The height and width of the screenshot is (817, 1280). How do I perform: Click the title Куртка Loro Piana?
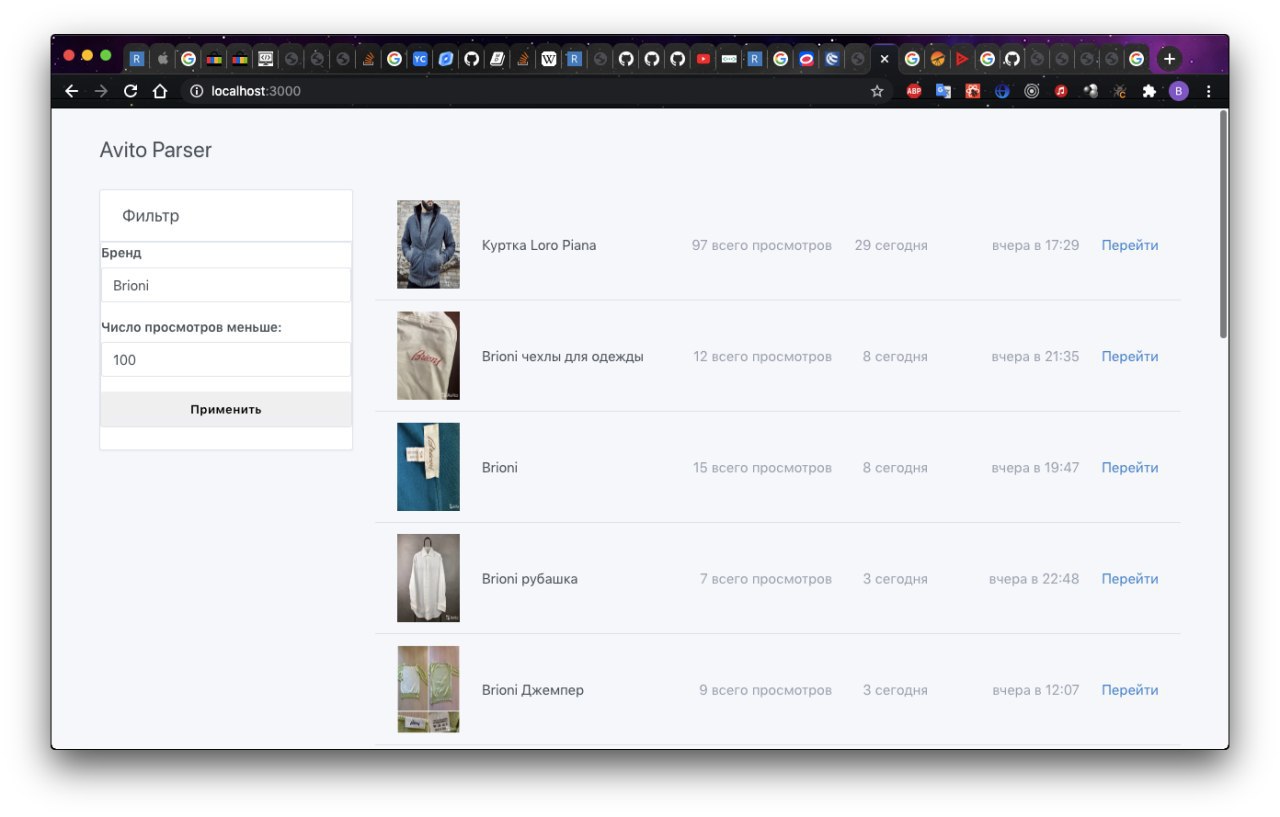coord(539,245)
